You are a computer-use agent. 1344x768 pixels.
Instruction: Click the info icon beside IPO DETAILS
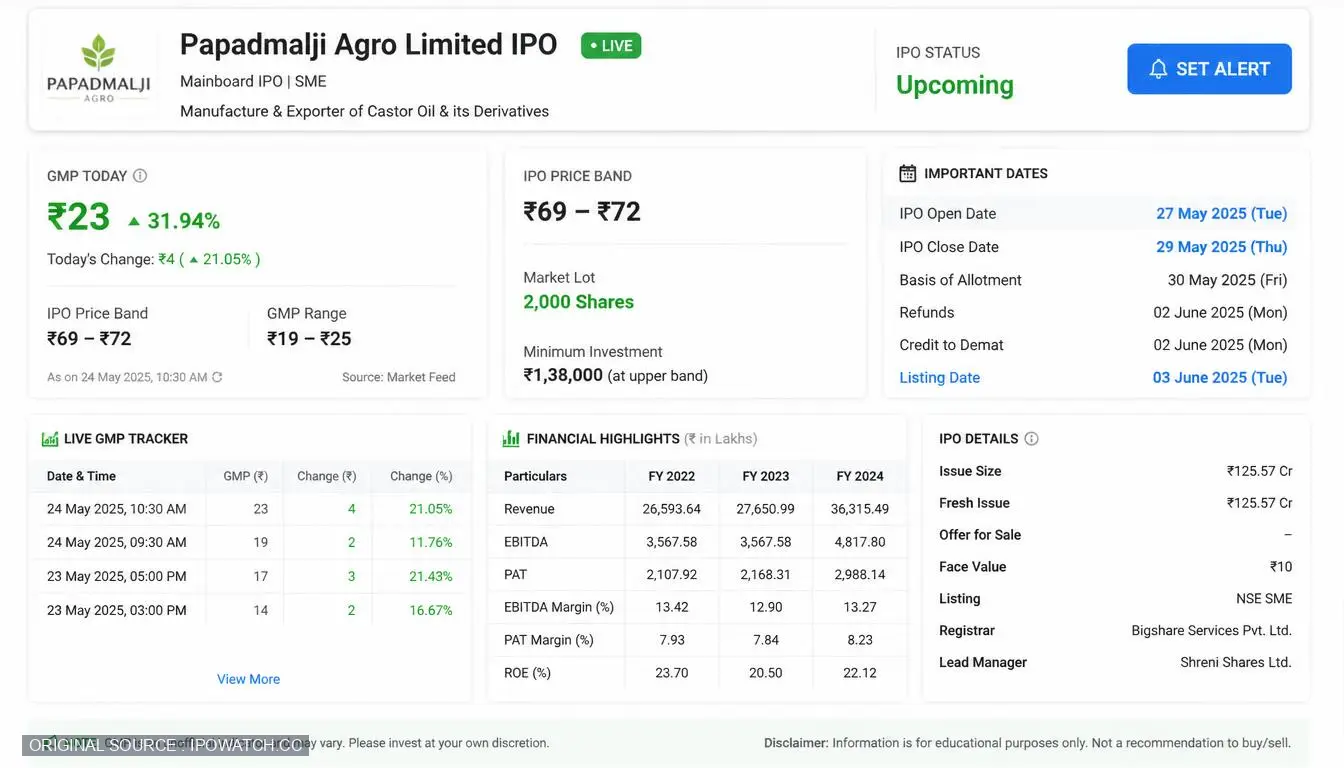[x=1031, y=439]
